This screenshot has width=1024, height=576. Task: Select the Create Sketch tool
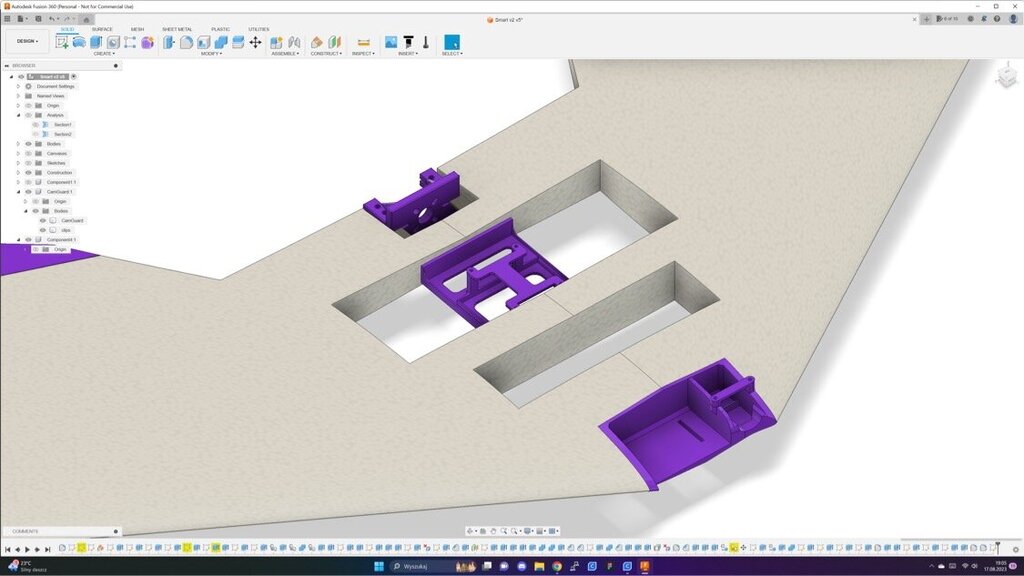[x=62, y=42]
